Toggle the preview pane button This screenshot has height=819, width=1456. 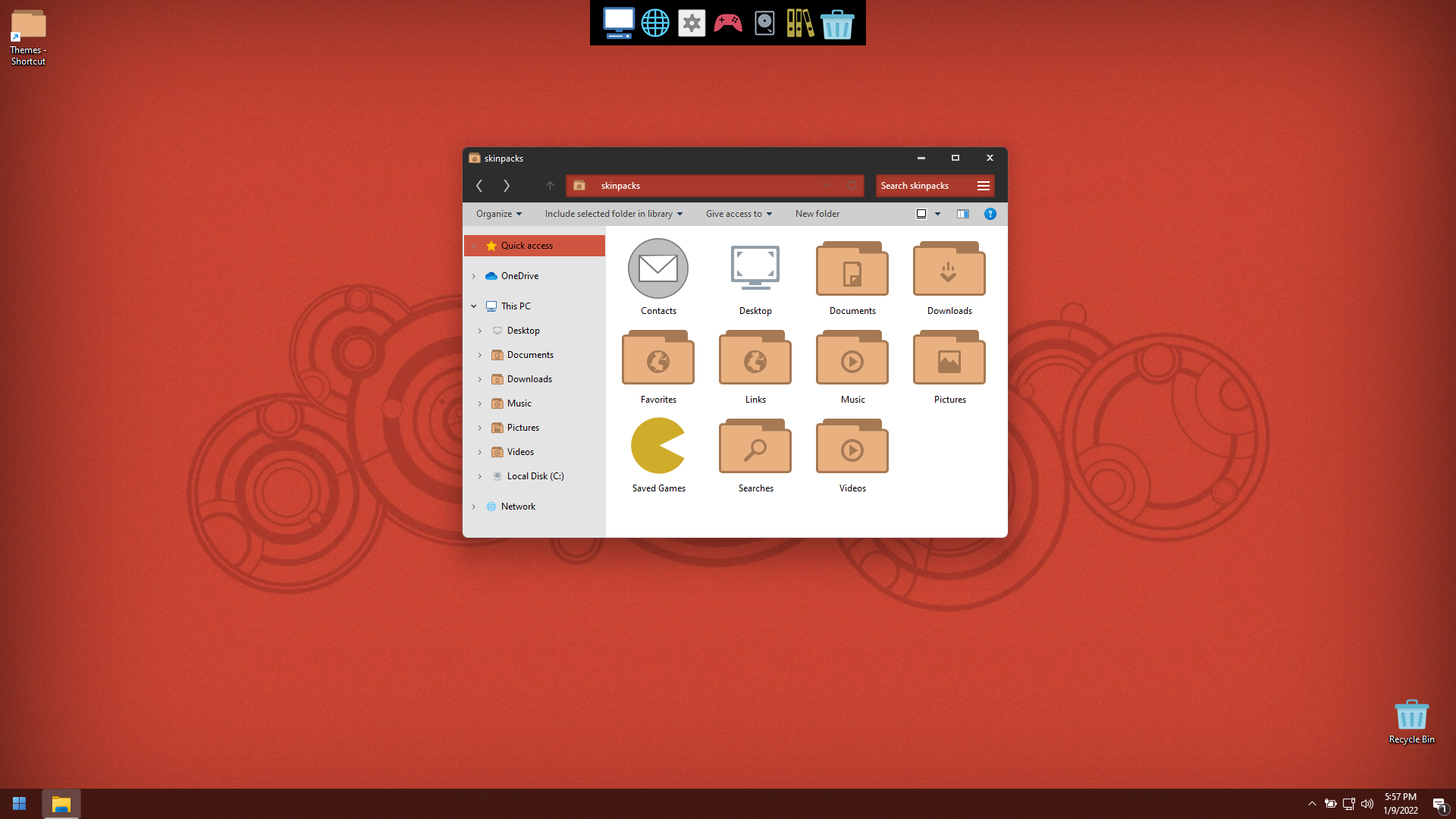[x=962, y=214]
